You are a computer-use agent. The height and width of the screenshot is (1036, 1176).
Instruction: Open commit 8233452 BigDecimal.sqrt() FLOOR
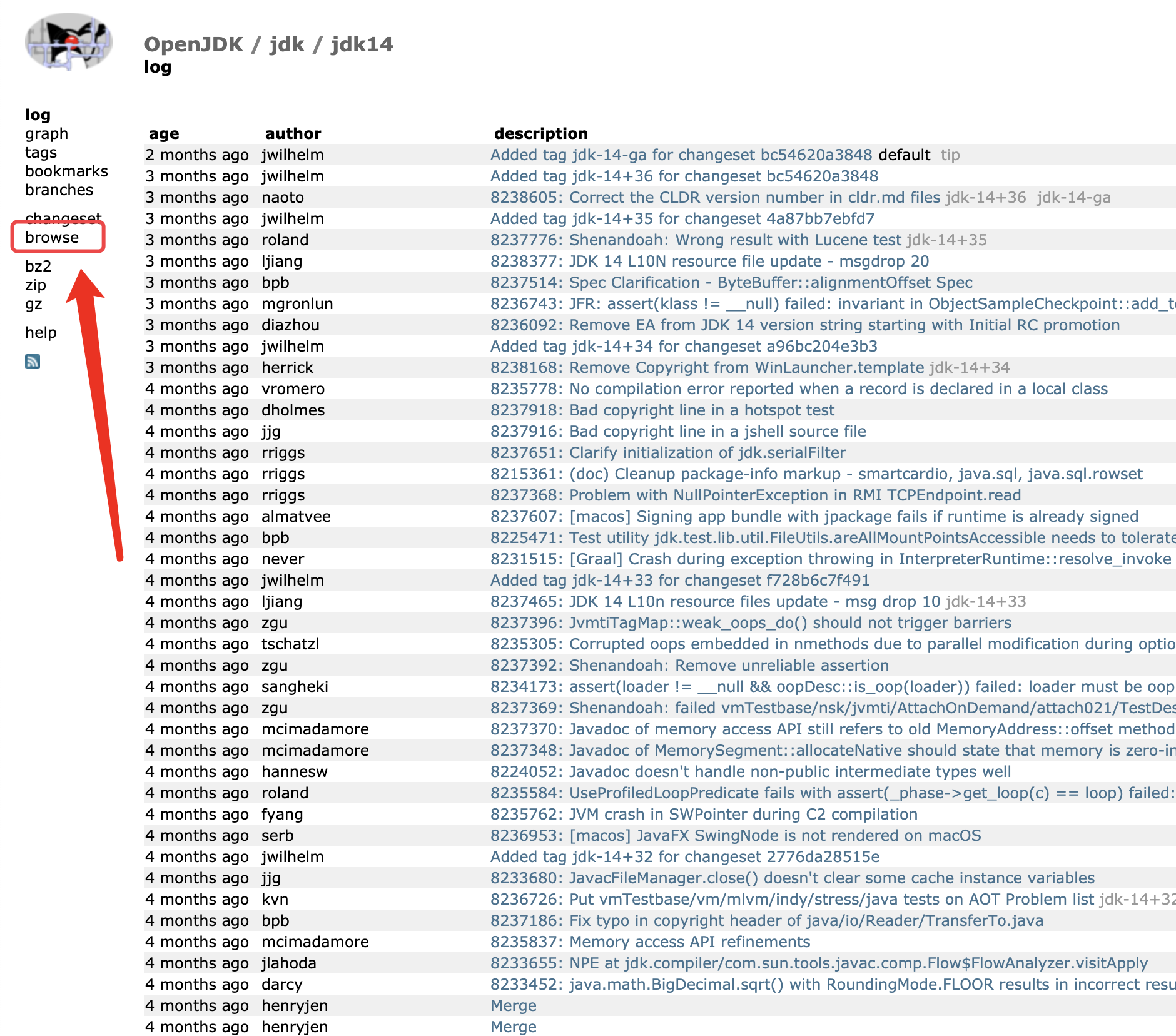833,985
